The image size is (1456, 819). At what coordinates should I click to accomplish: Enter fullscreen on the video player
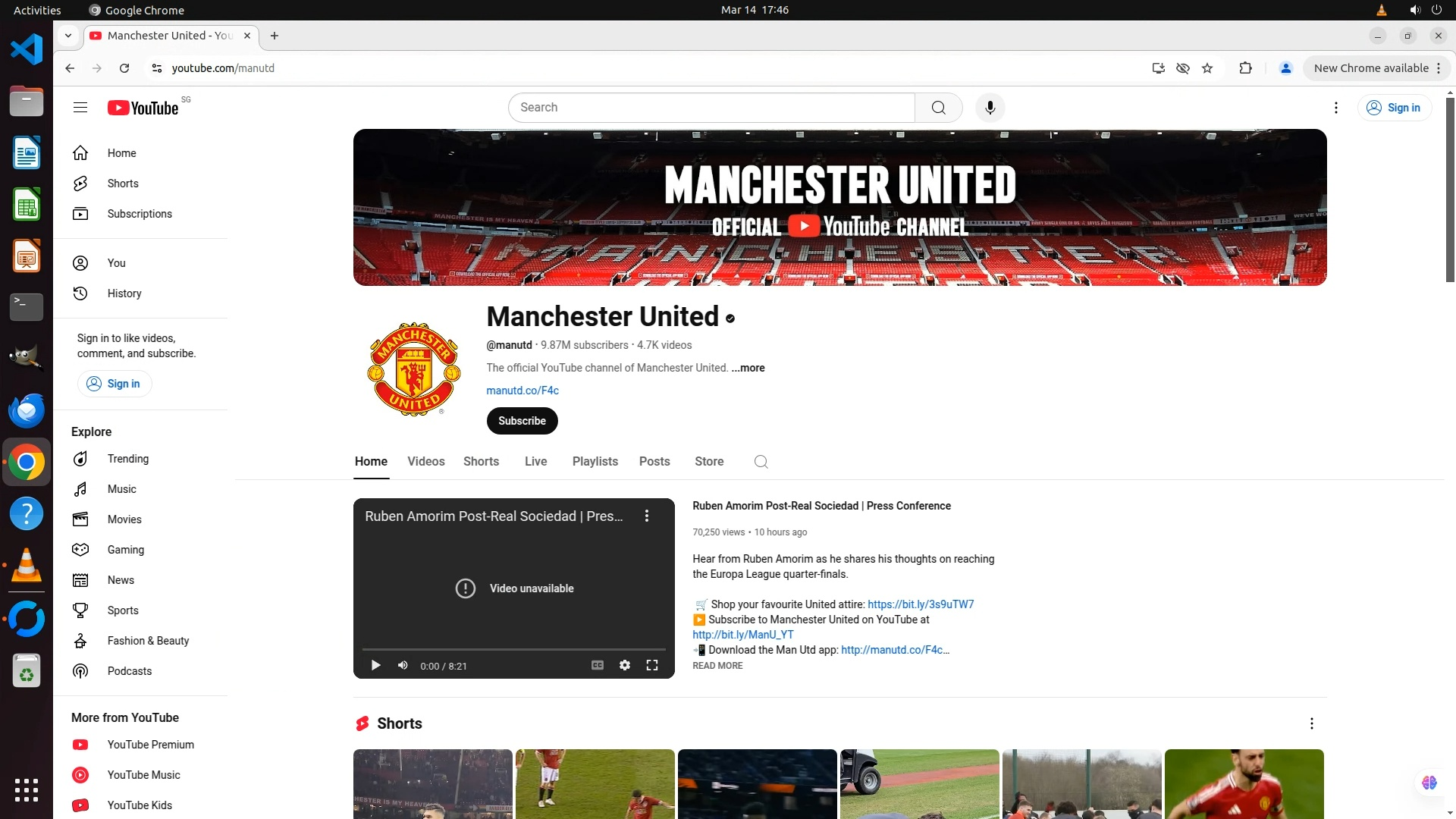click(x=651, y=665)
